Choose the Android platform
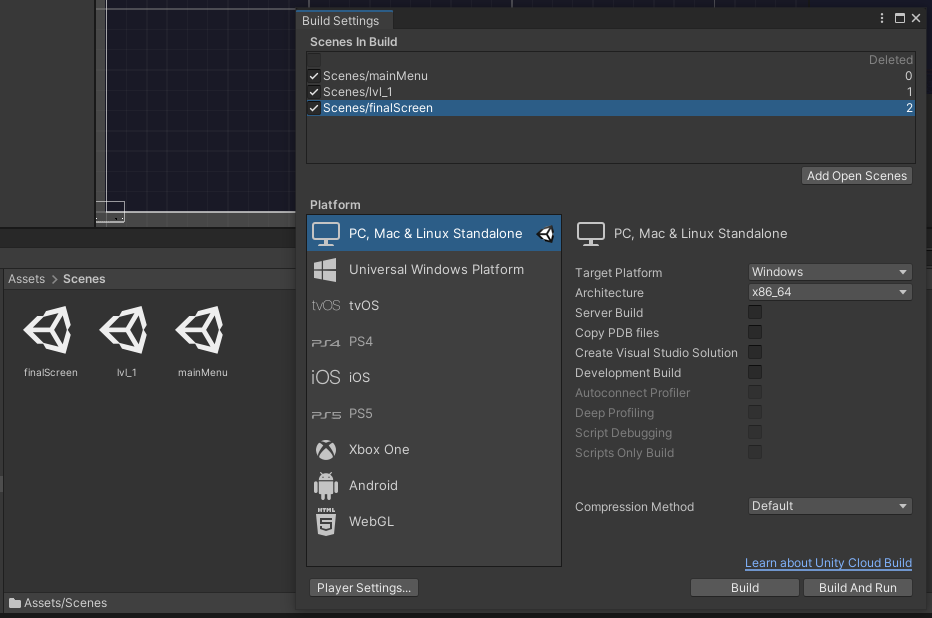This screenshot has width=932, height=618. [x=434, y=485]
